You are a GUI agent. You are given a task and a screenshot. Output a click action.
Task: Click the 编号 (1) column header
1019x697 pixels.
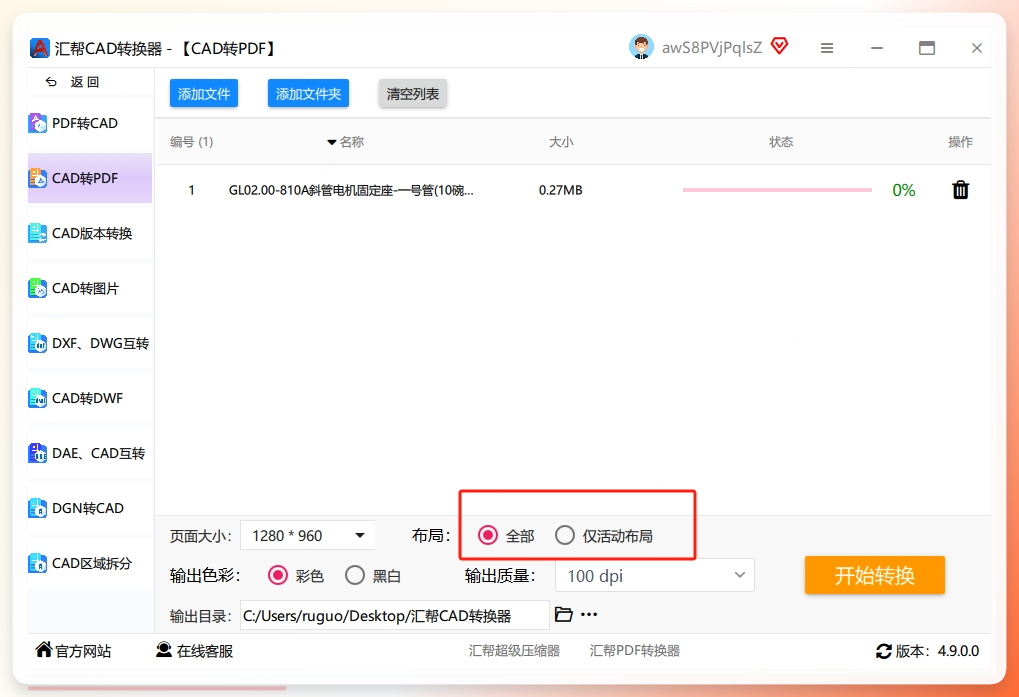pos(192,142)
